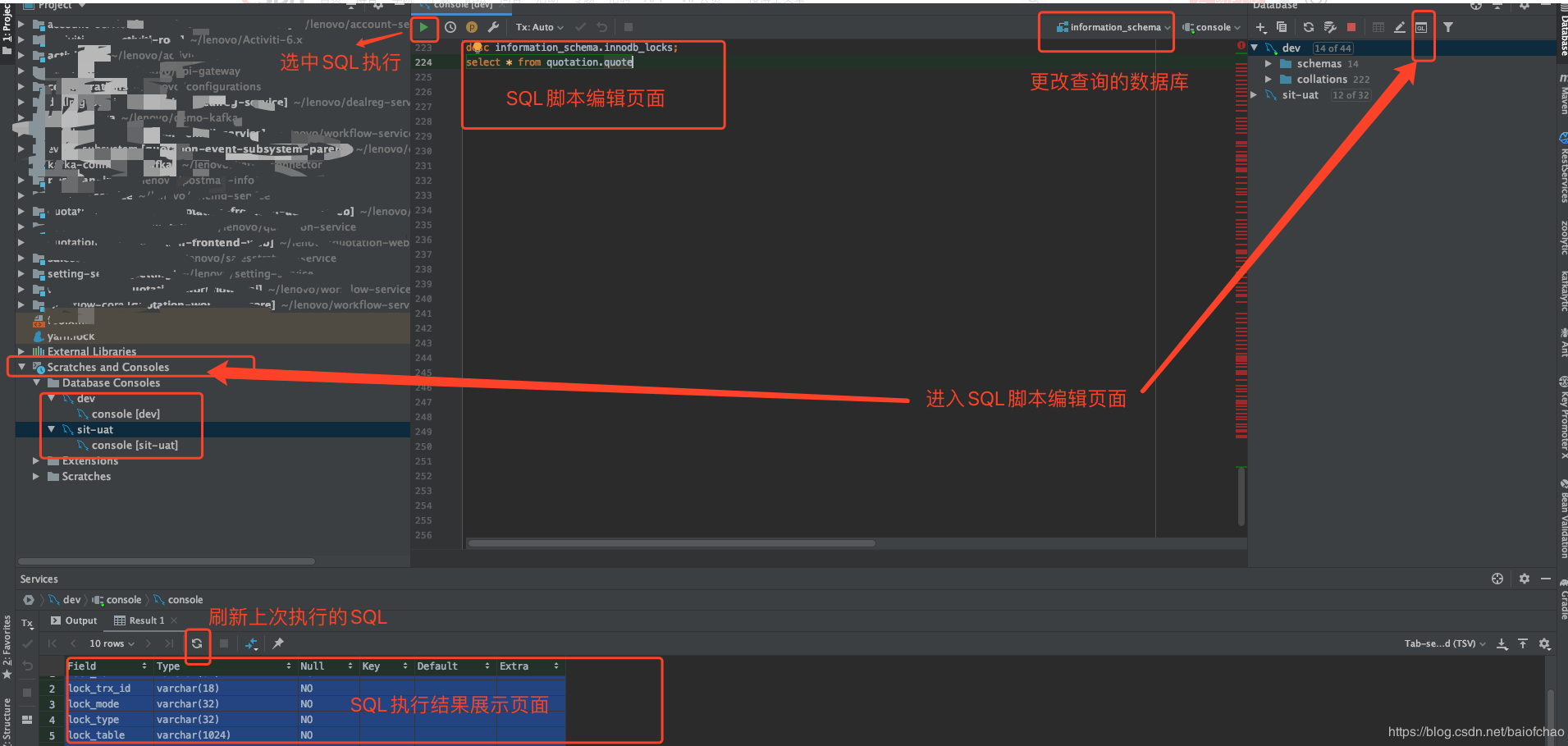The image size is (1568, 746).
Task: Click the red disconnect icon in Database panel
Action: point(1351,27)
